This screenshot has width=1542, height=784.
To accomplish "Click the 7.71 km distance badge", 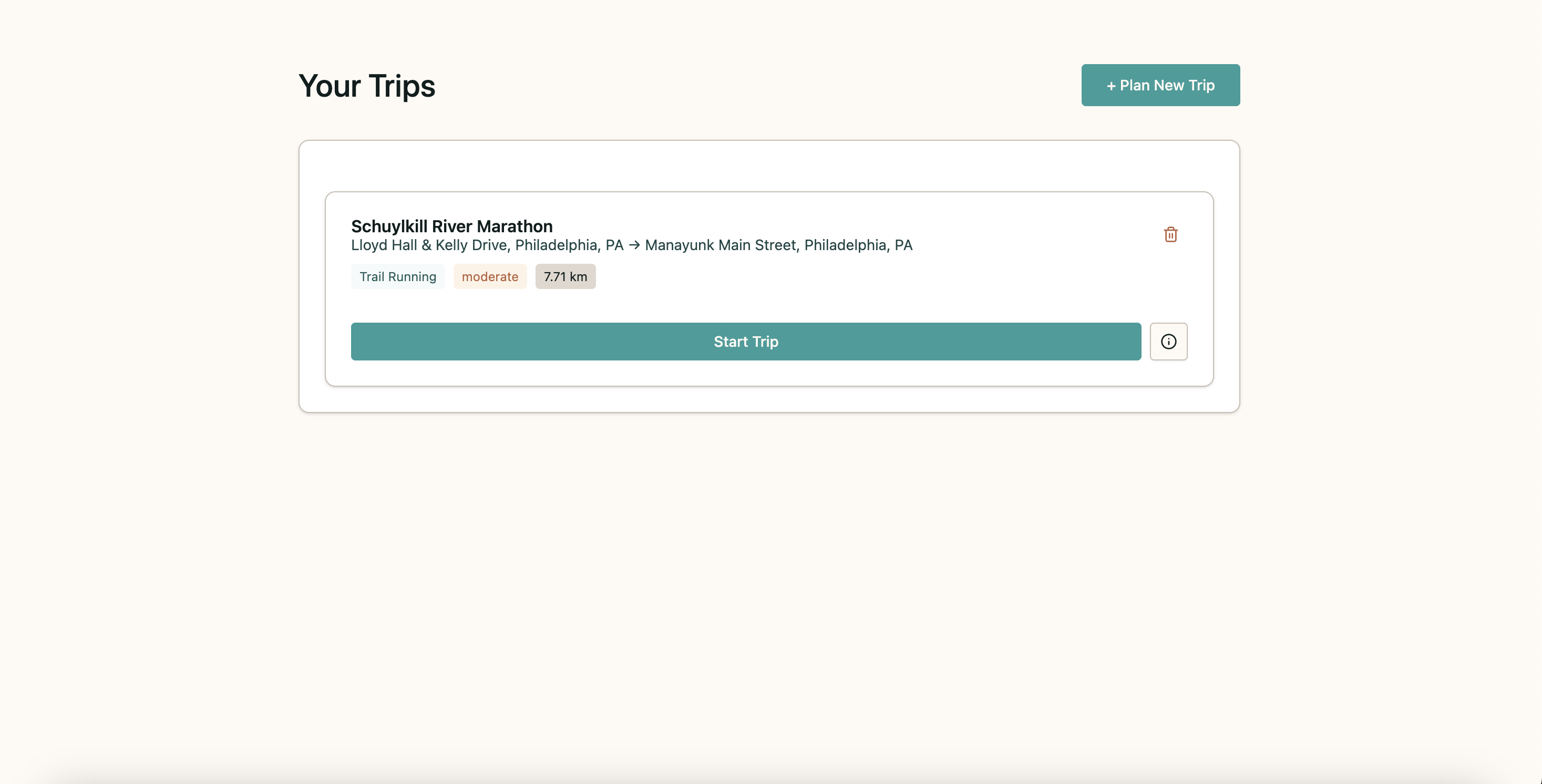I will 564,276.
